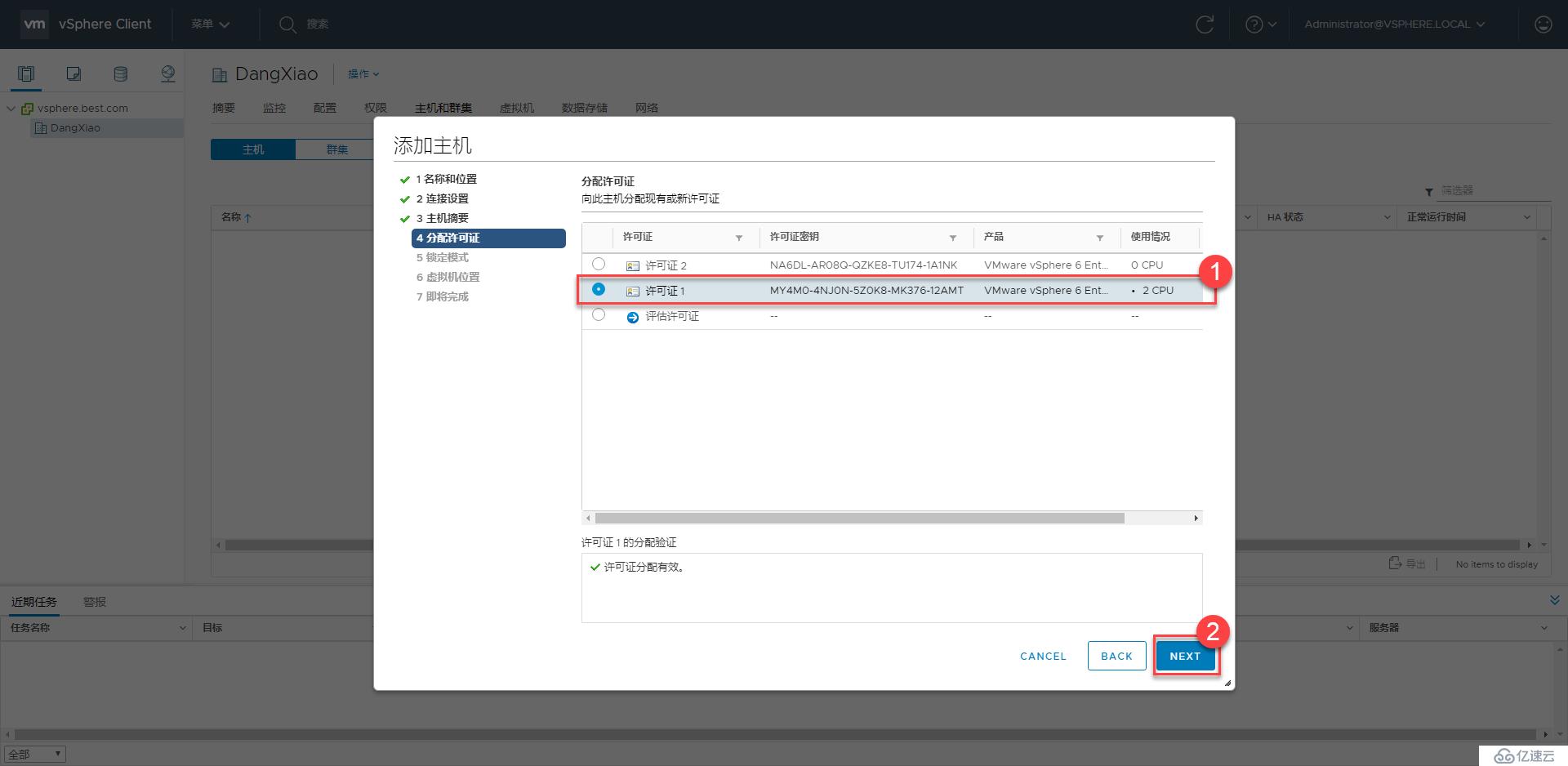Click the vsphere.best.com vCenter icon in tree
This screenshot has width=1568, height=766.
[27, 108]
